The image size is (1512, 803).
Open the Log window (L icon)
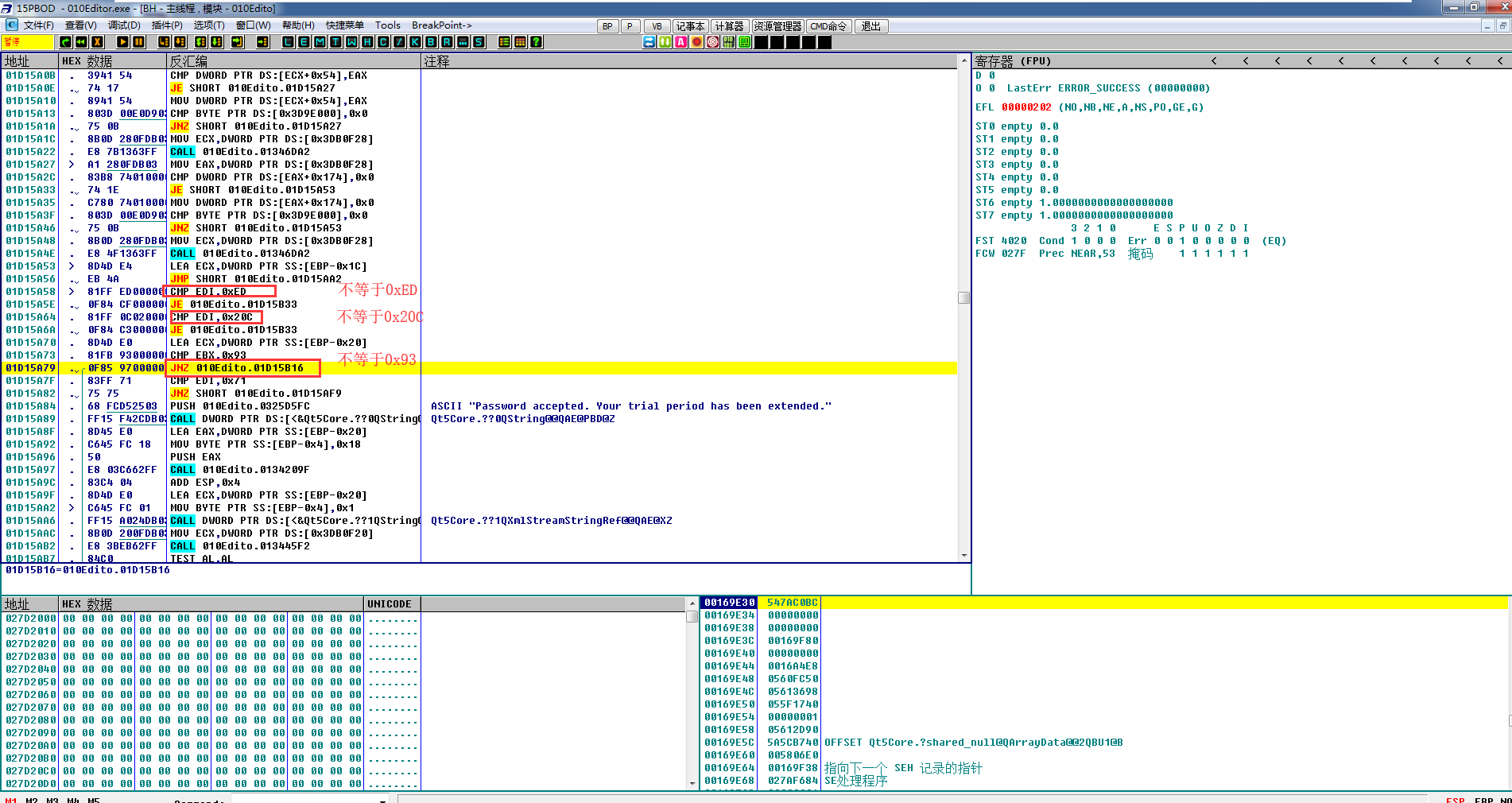(x=288, y=42)
